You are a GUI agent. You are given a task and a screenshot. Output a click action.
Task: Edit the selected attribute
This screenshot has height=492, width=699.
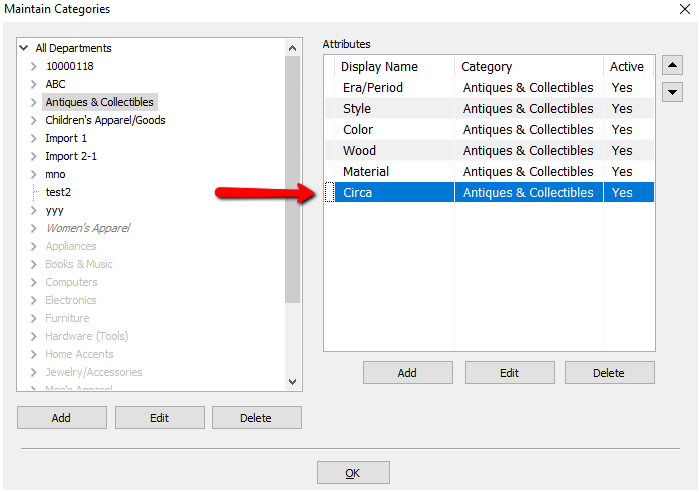(510, 373)
